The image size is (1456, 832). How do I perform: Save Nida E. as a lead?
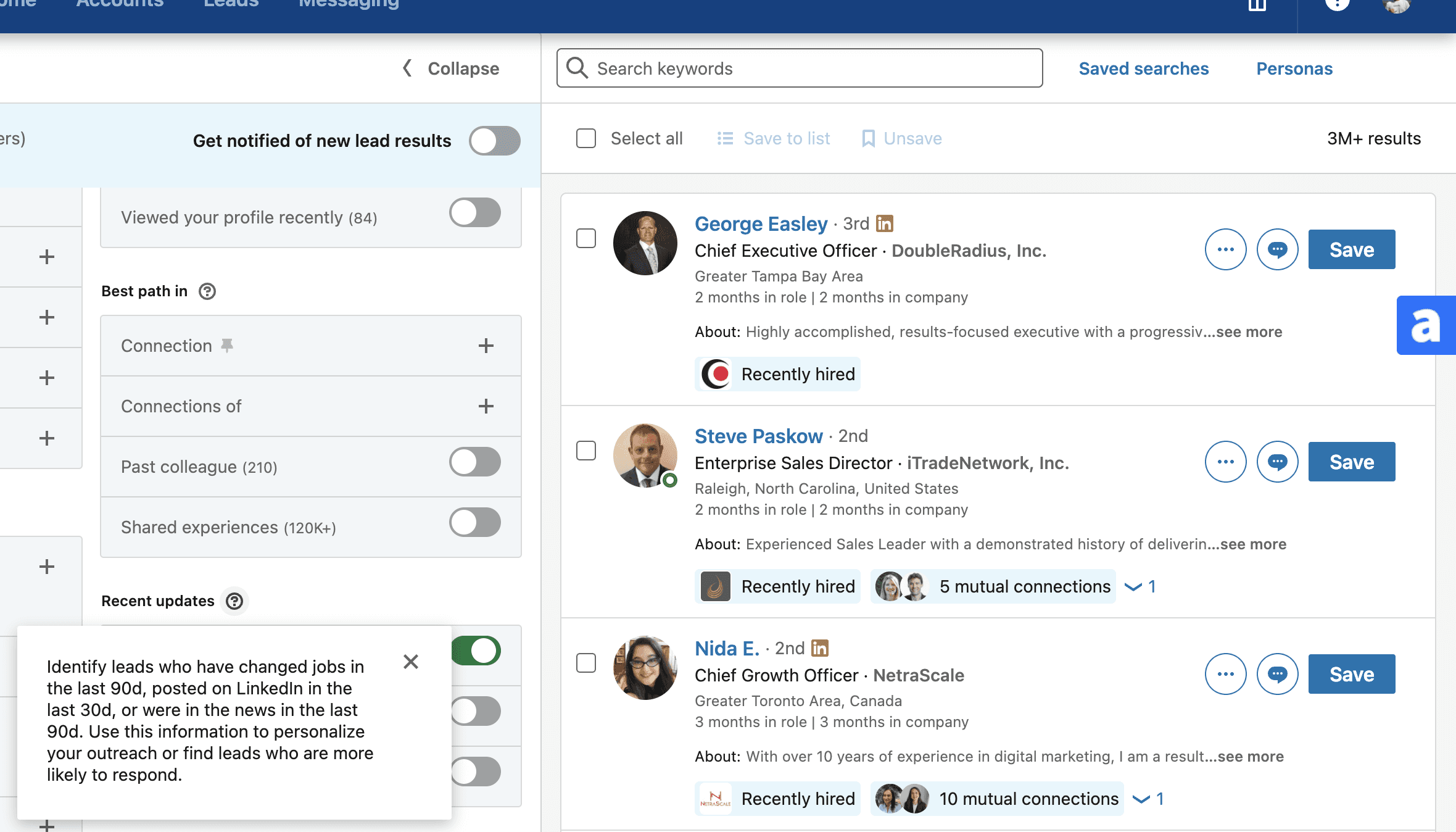tap(1352, 674)
